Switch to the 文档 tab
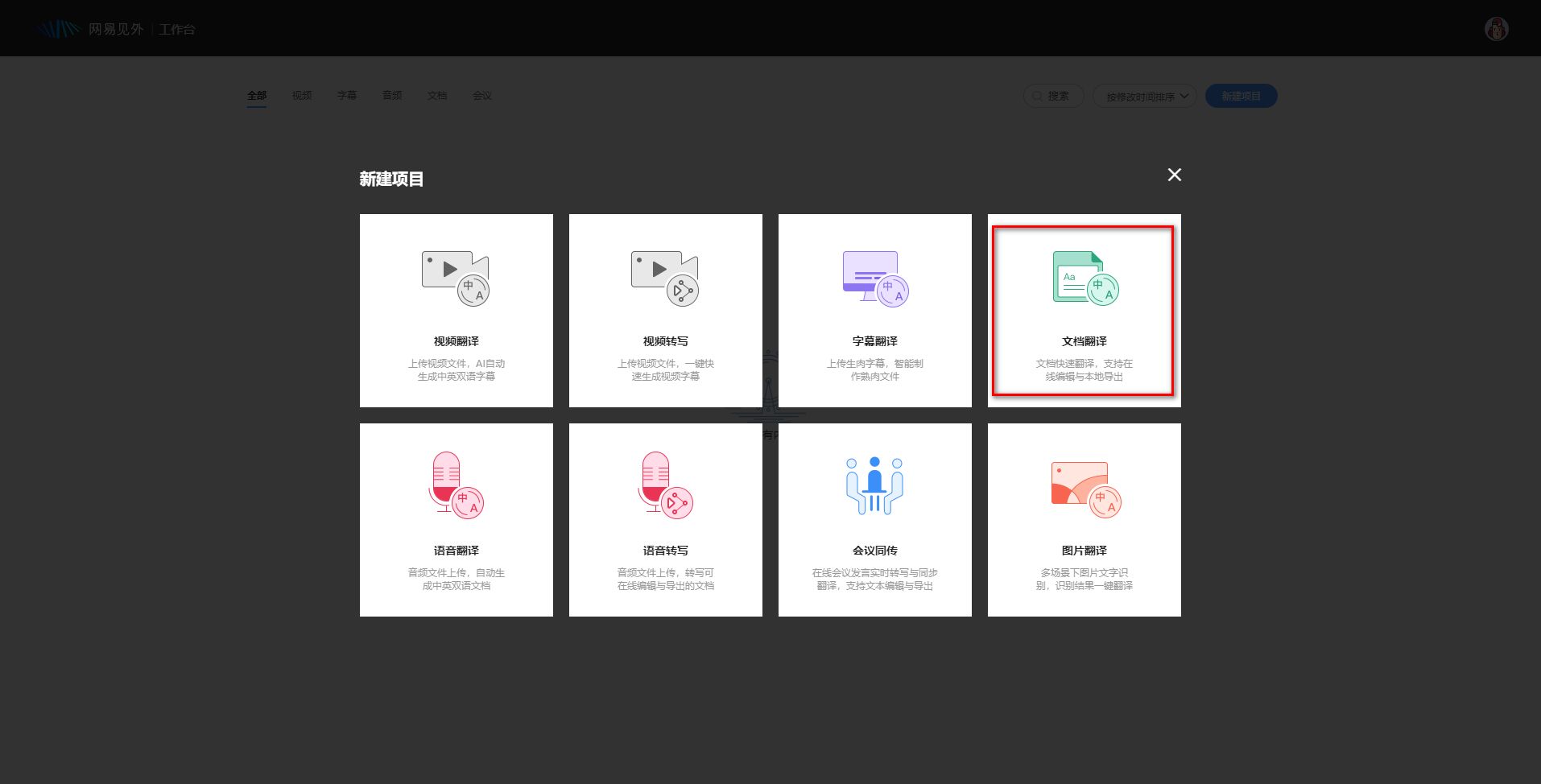 [437, 96]
